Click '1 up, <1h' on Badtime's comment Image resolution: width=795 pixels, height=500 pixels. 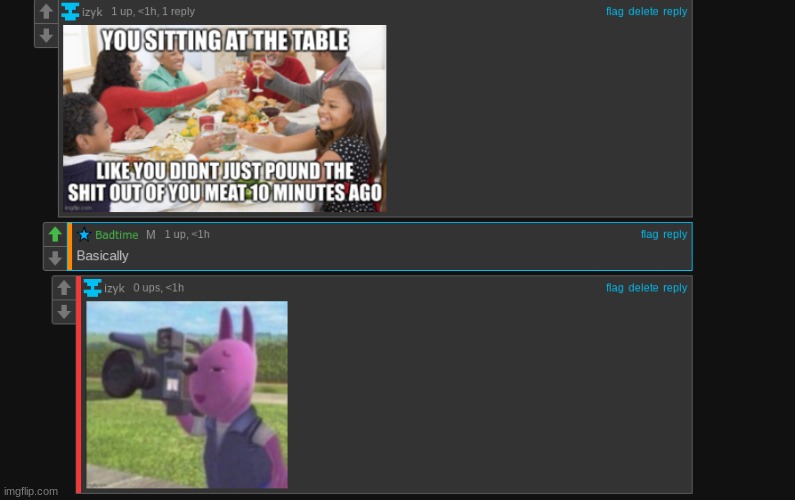tap(187, 234)
